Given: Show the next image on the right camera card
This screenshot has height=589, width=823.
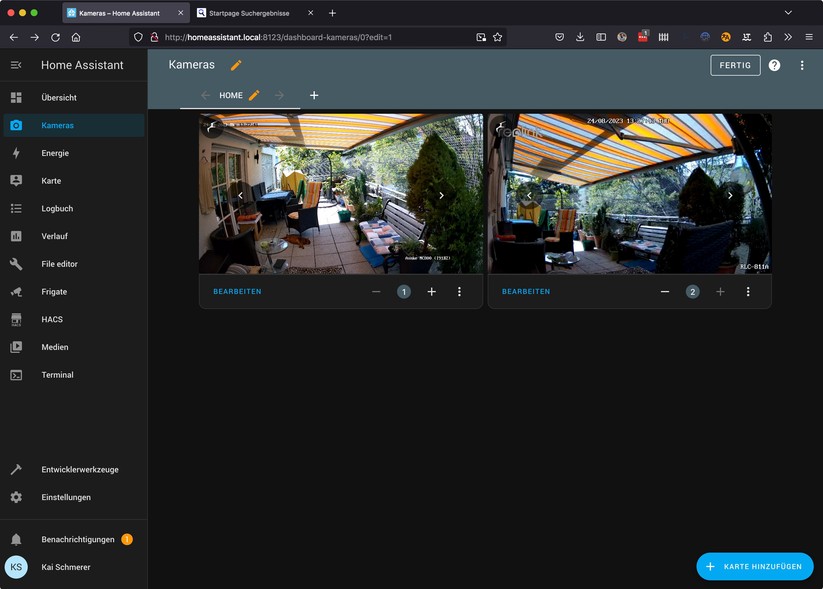Looking at the screenshot, I should 731,196.
